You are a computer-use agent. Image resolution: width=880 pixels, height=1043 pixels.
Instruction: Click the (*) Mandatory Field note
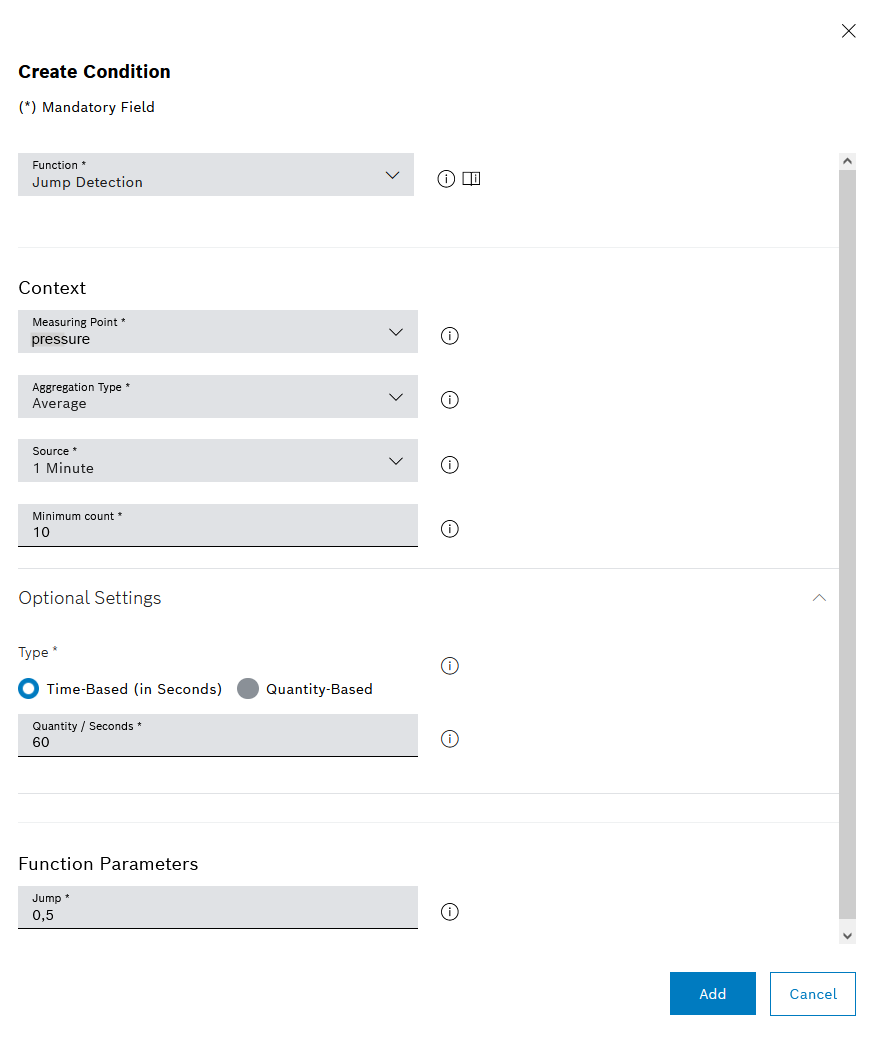pos(86,107)
